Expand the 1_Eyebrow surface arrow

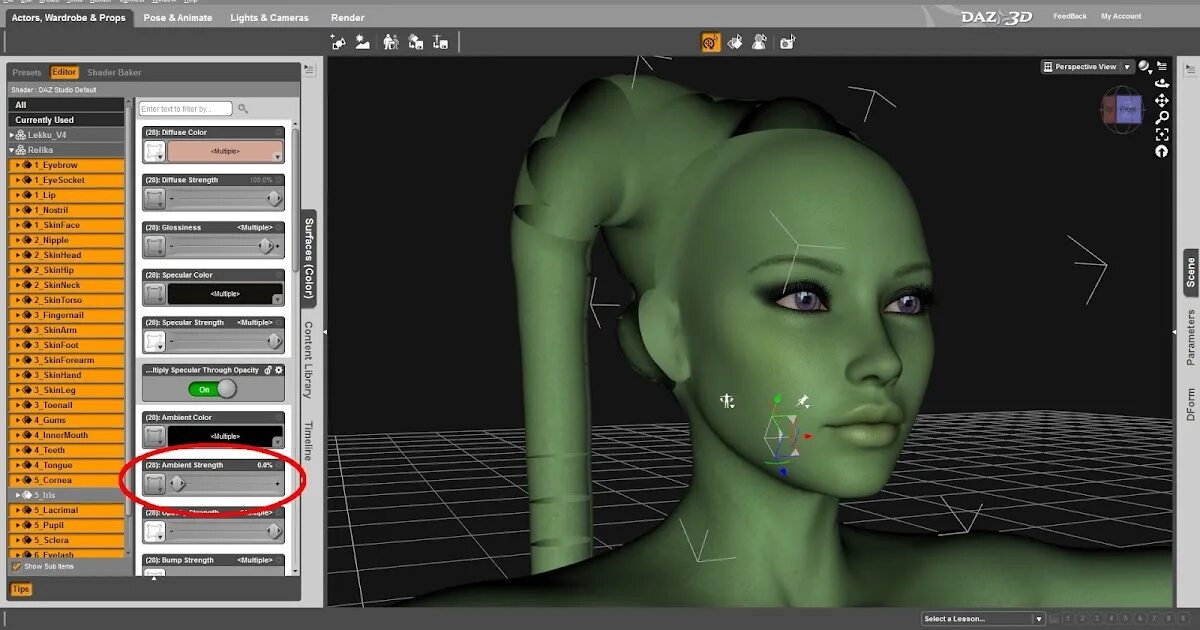tap(18, 165)
